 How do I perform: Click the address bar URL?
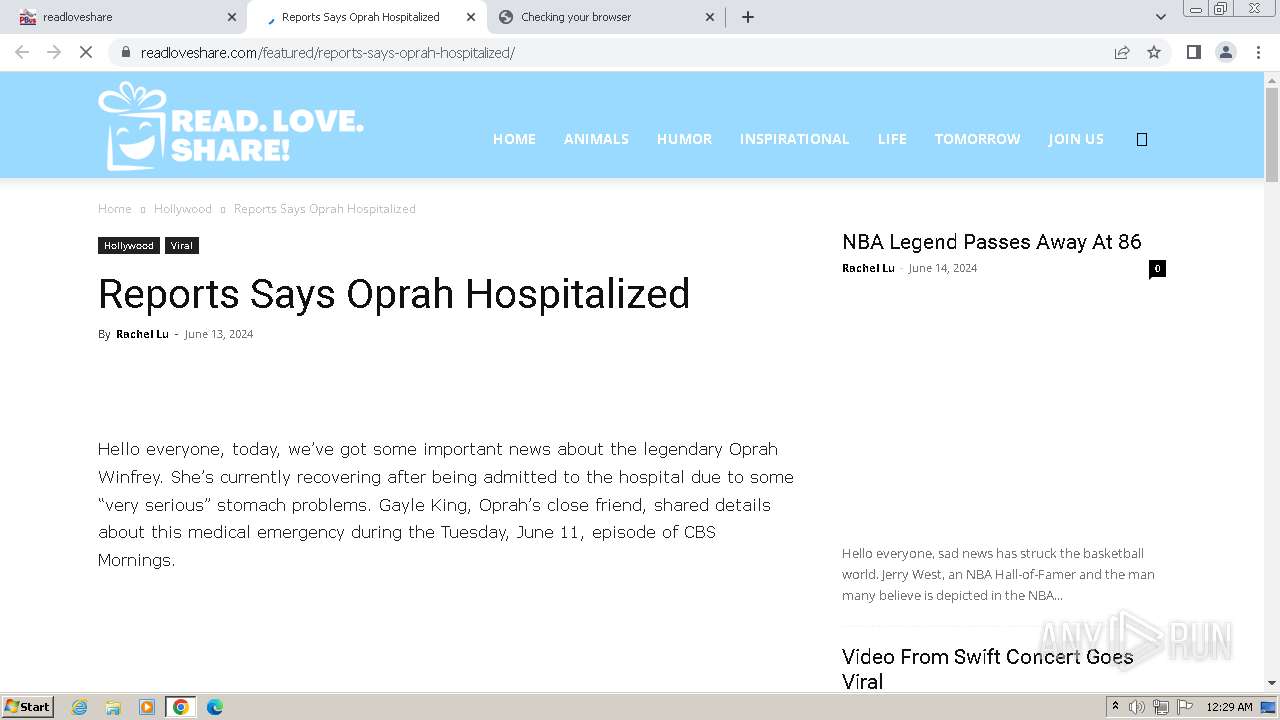click(328, 53)
